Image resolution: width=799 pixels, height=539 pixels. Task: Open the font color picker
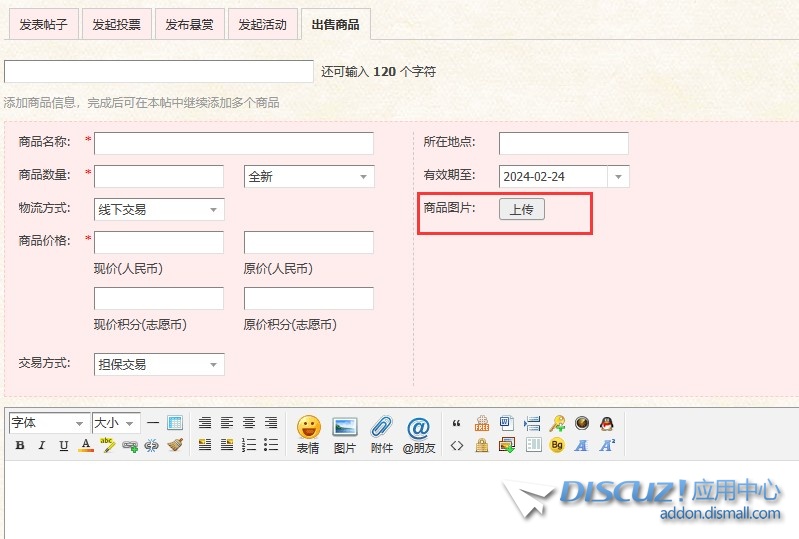[86, 445]
